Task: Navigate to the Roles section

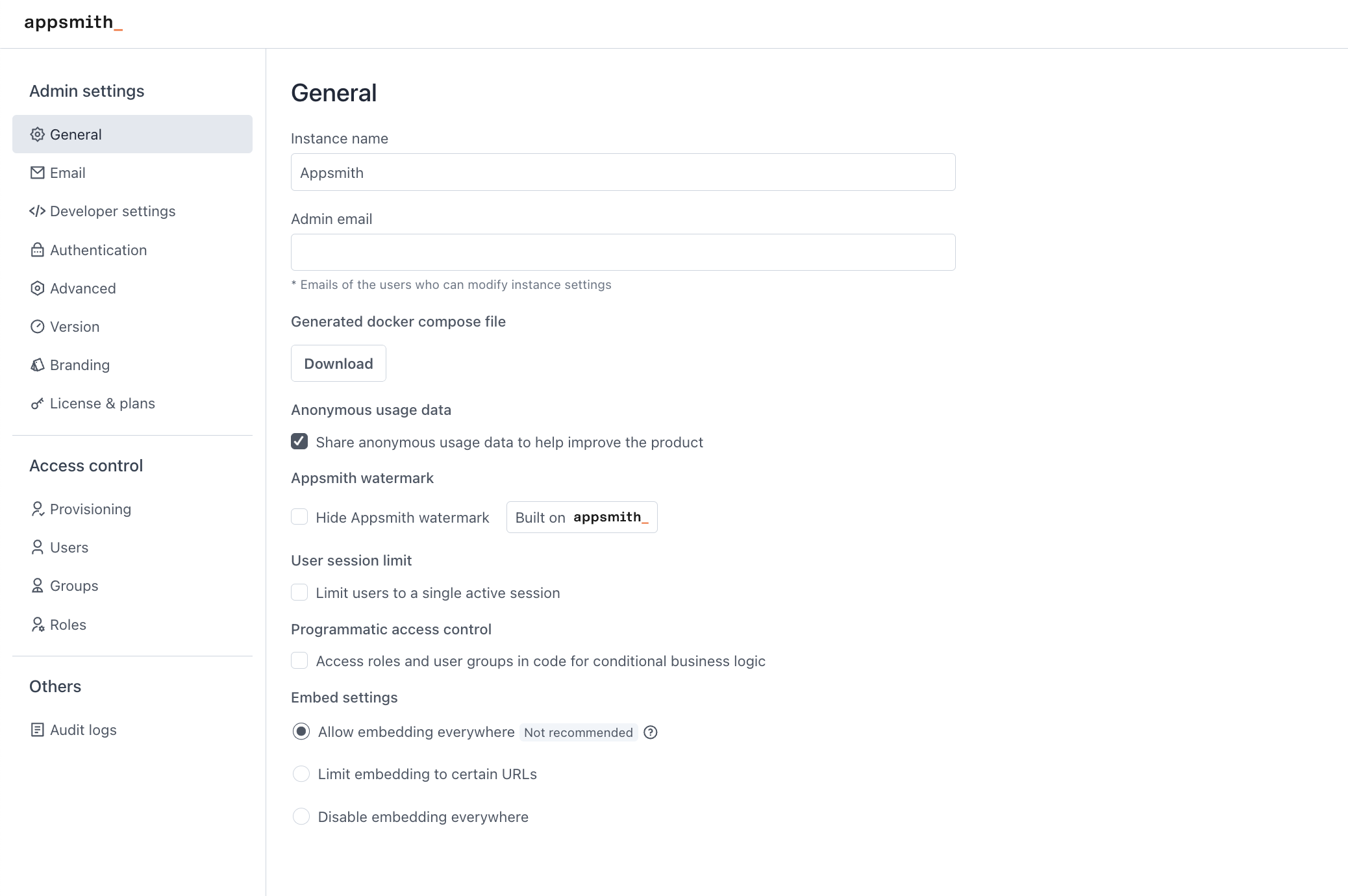Action: [x=67, y=624]
